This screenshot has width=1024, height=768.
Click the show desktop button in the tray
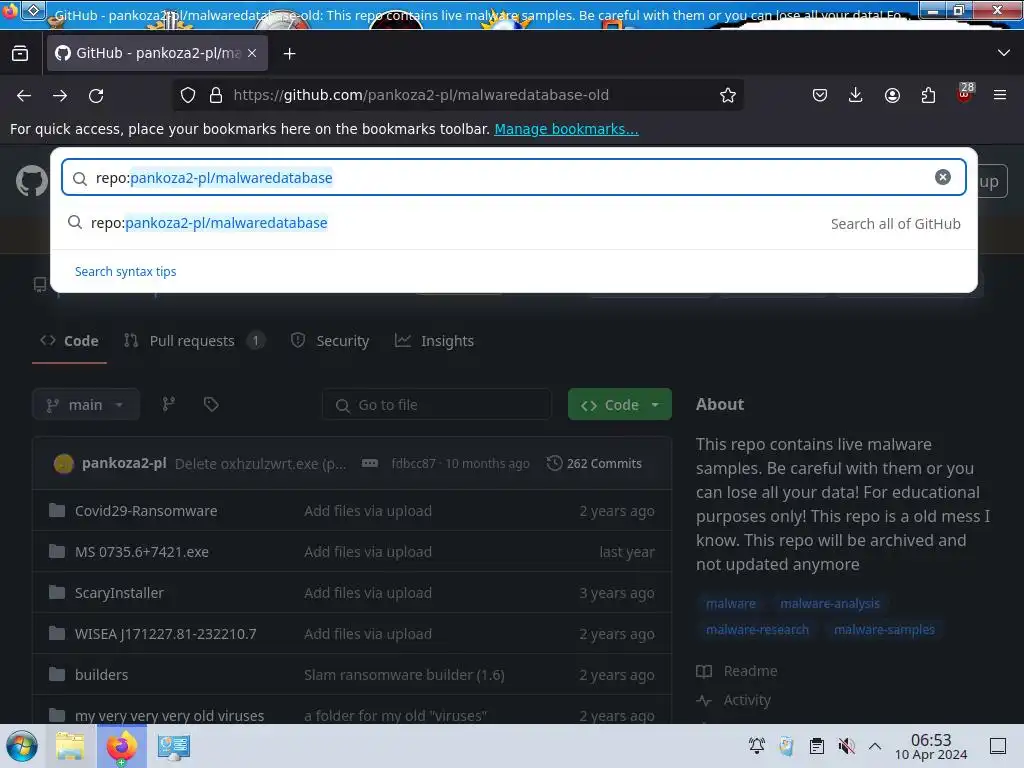(x=998, y=746)
